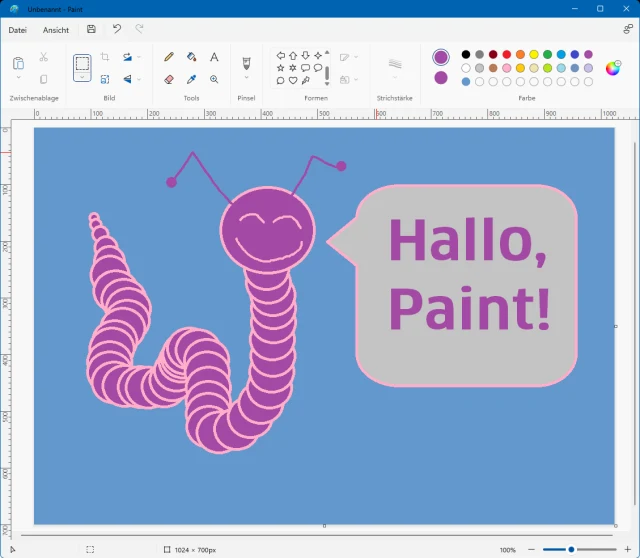
Task: Select the Eraser tool
Action: 169,79
